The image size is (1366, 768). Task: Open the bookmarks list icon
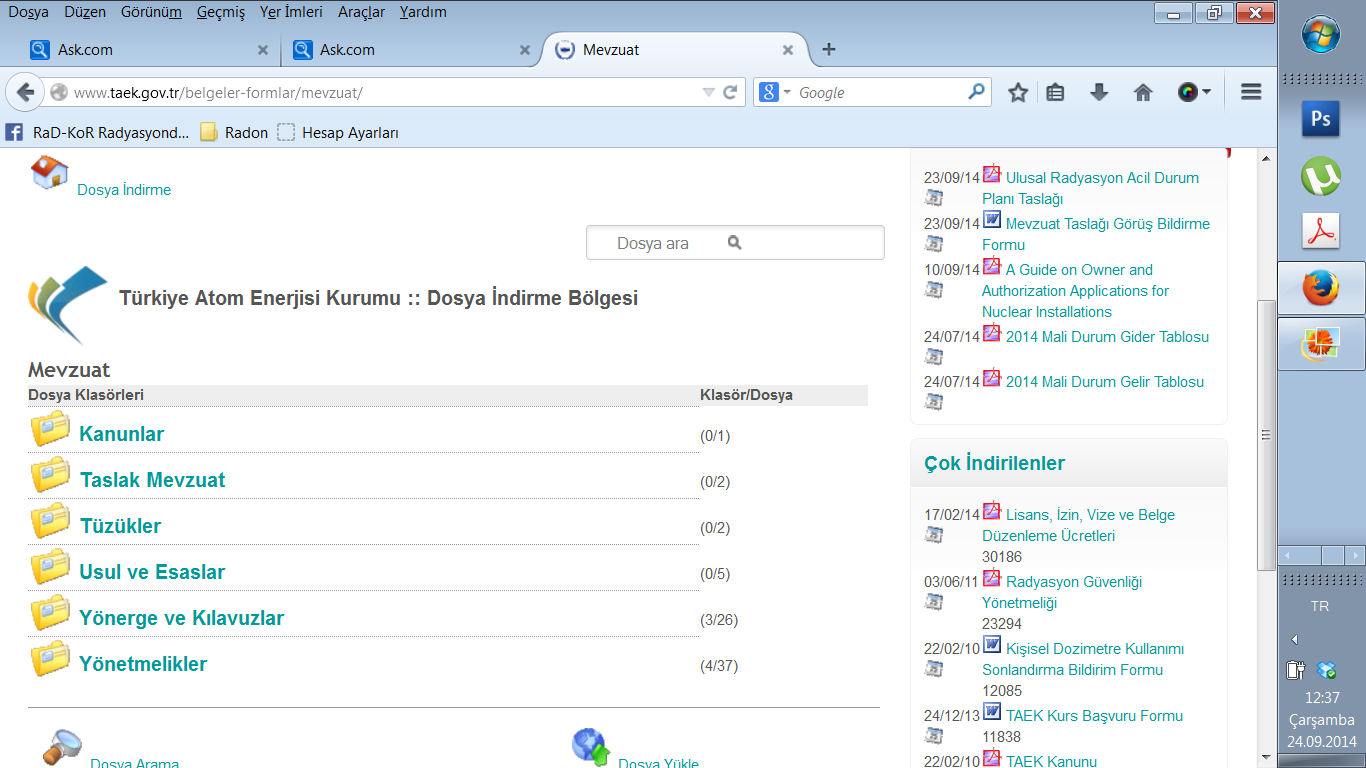(x=1055, y=92)
